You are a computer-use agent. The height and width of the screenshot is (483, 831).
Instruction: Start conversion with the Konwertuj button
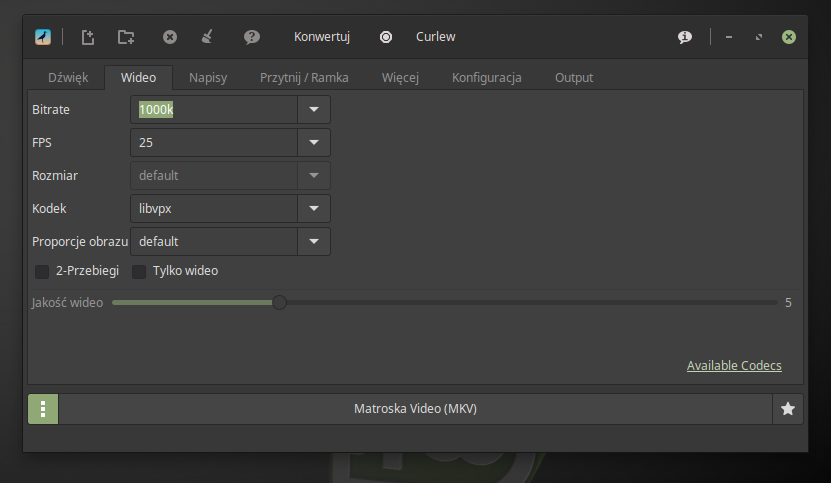pos(322,37)
